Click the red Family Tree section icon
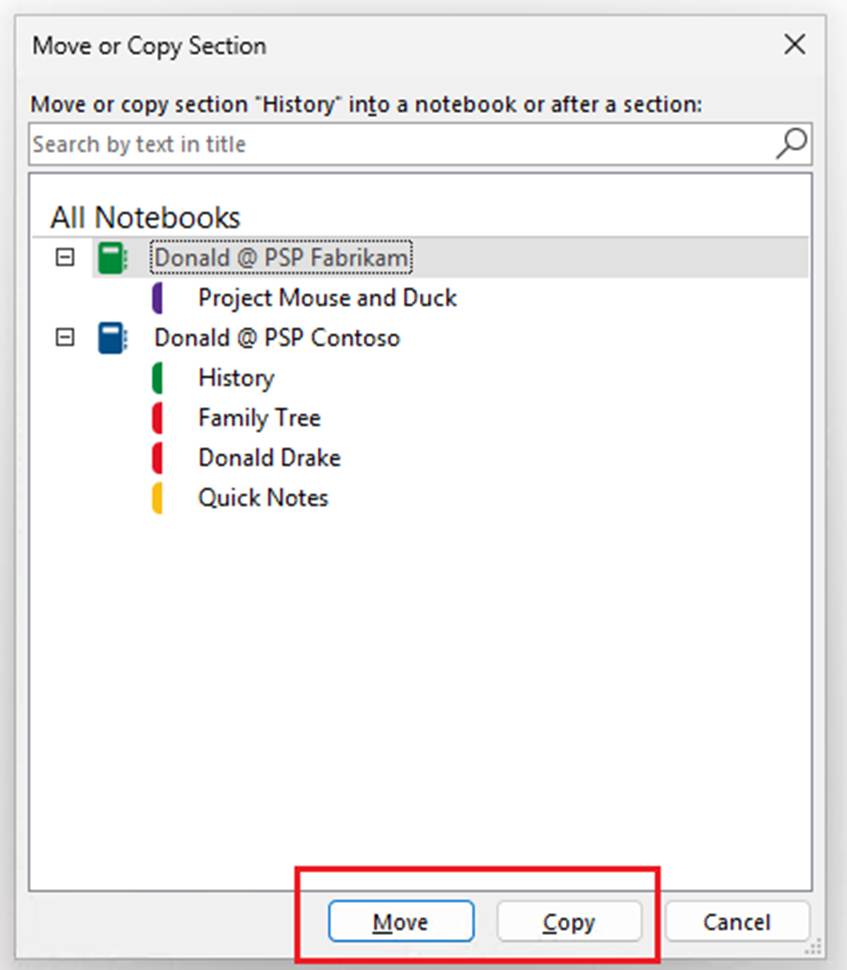The image size is (847, 970). [x=157, y=418]
